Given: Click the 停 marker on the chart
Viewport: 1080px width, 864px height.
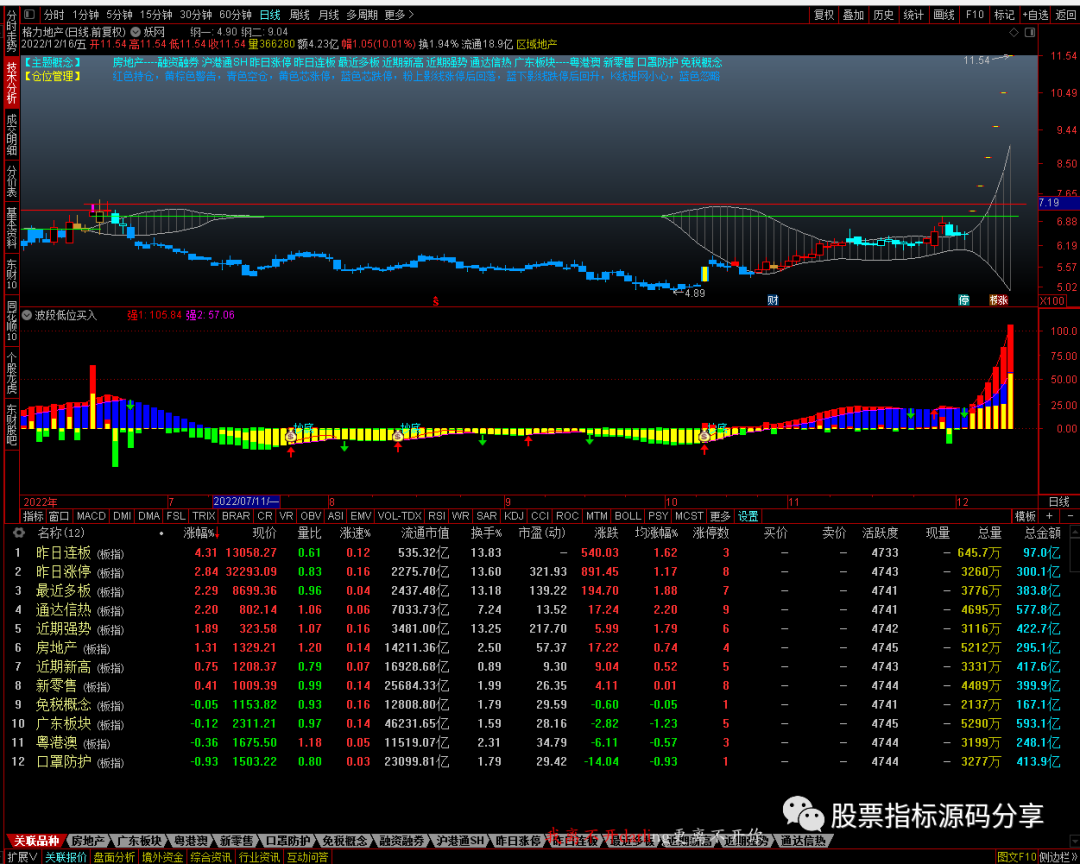Looking at the screenshot, I should [964, 300].
